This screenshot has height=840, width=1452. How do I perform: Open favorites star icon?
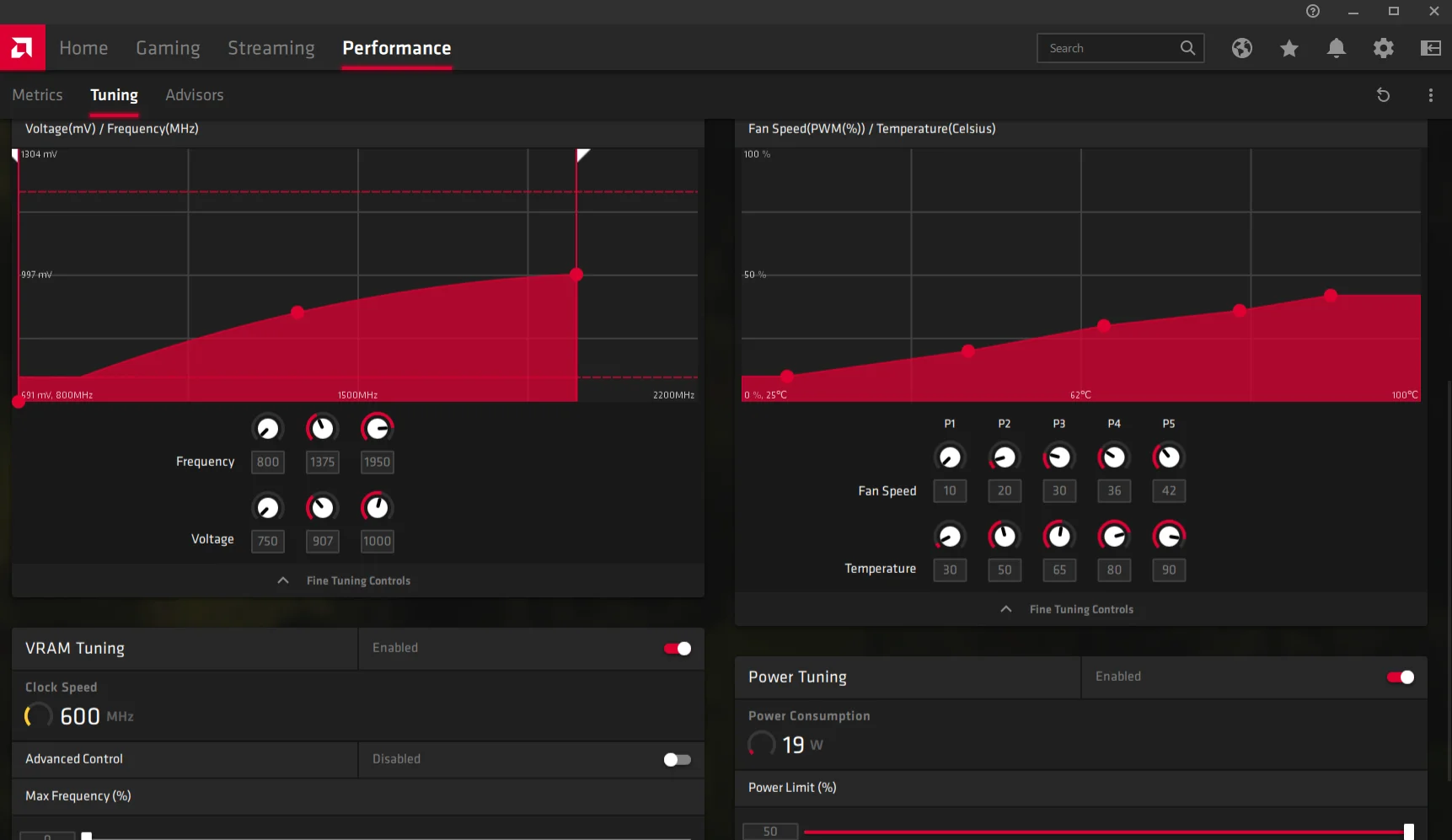[x=1289, y=48]
